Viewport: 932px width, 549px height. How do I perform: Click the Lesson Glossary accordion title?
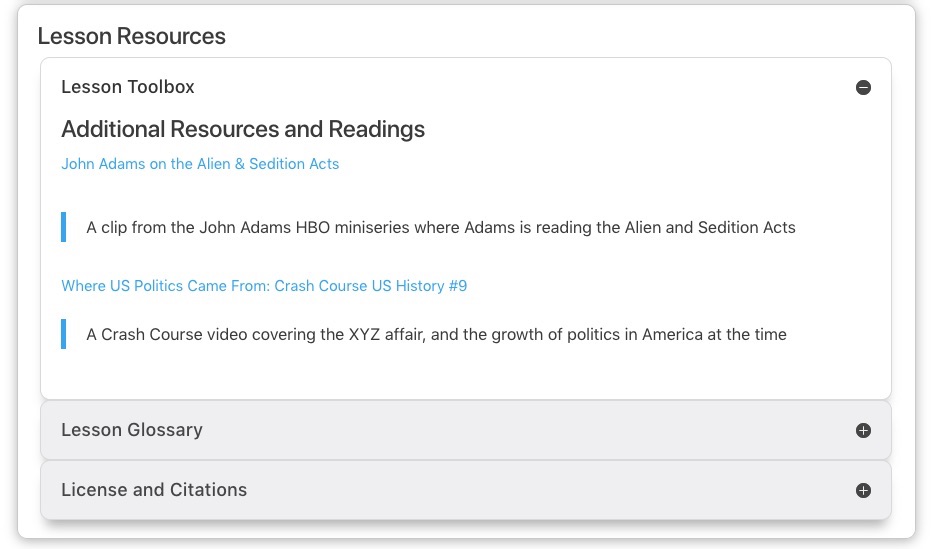[132, 430]
